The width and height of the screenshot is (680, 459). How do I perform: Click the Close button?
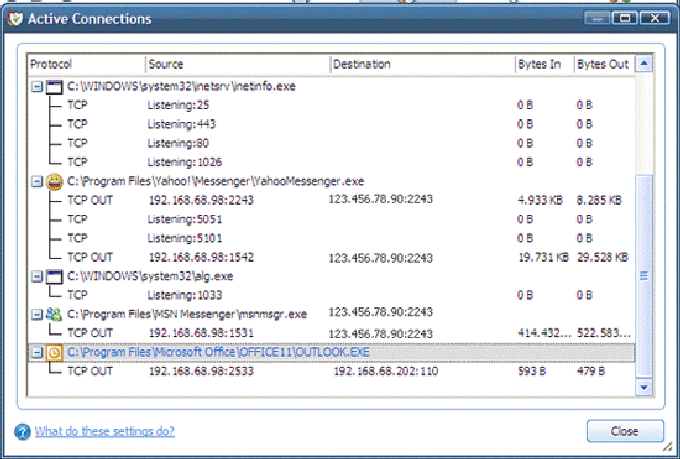(x=625, y=431)
